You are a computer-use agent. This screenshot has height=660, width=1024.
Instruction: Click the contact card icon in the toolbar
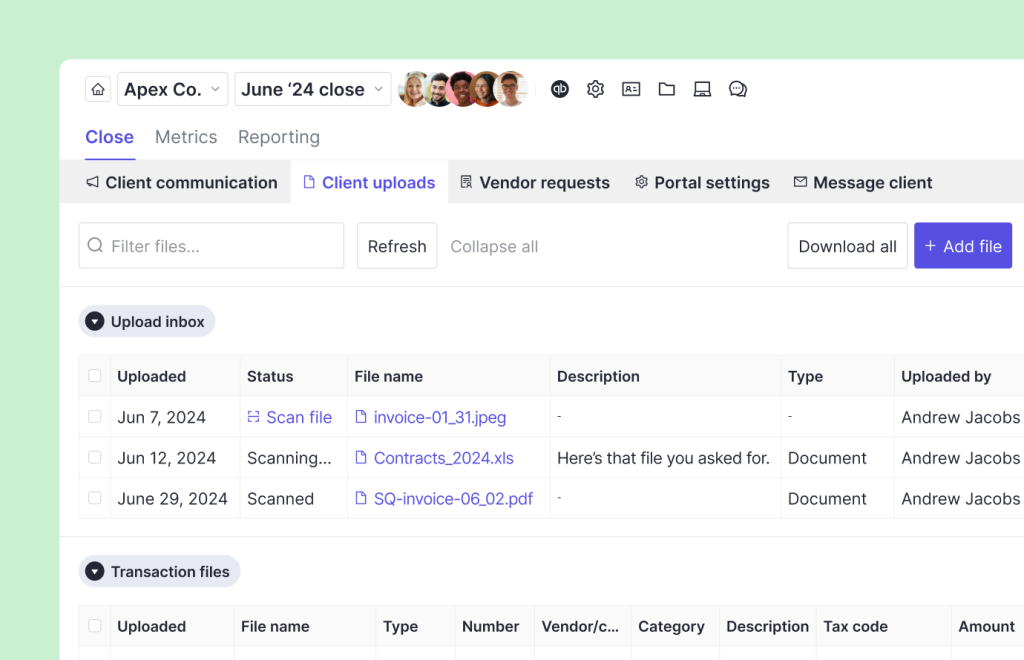[x=631, y=89]
